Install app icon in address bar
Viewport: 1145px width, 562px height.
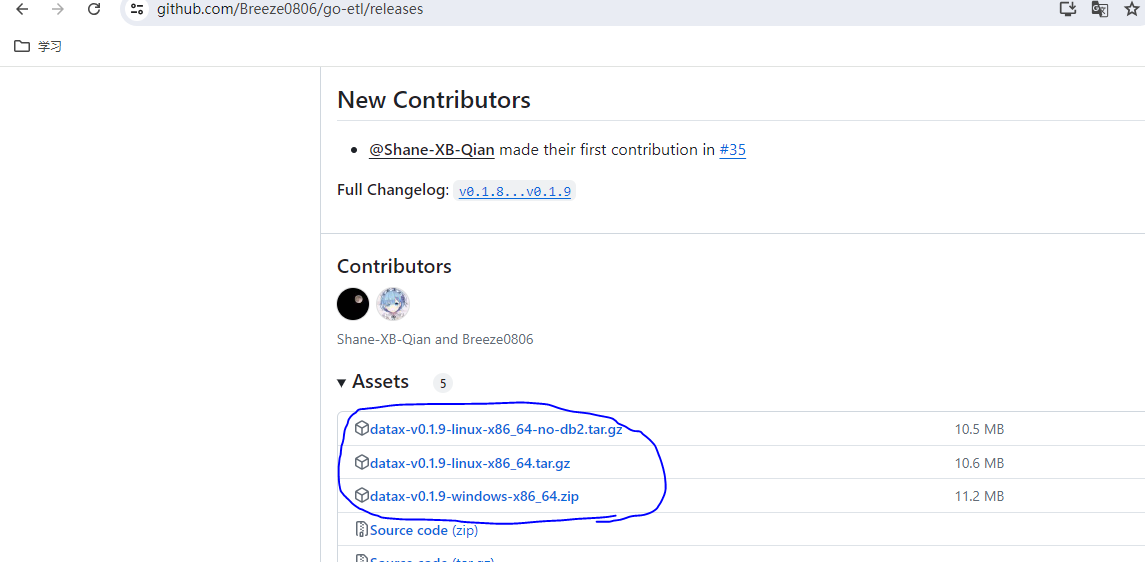(1068, 9)
